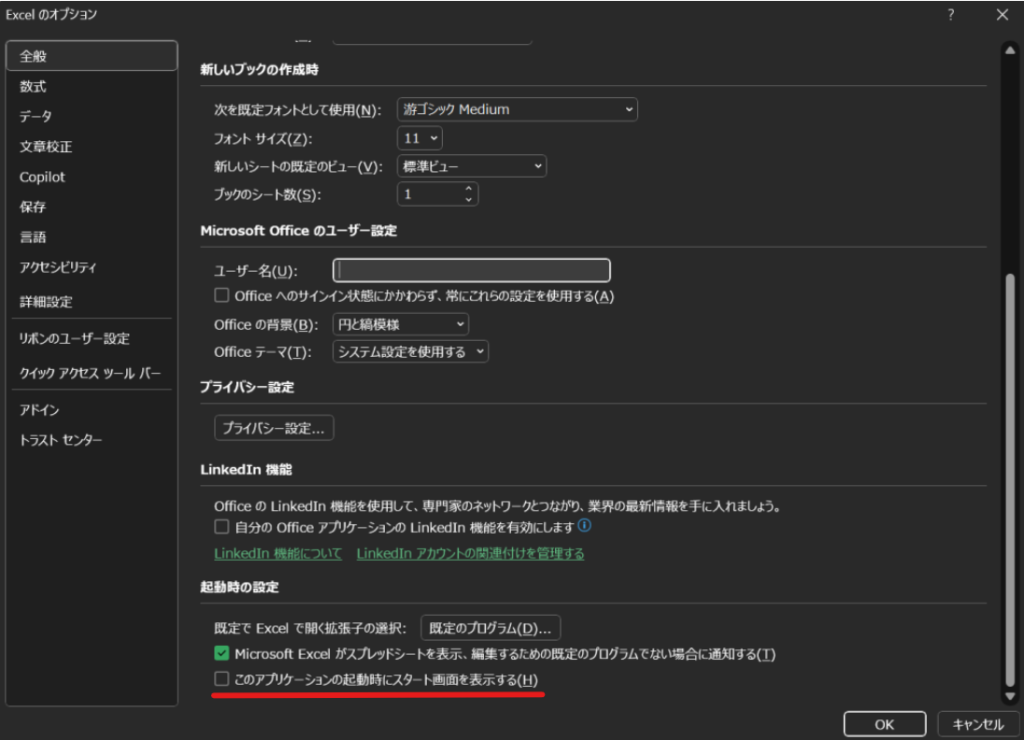Uncheck the Microsoft Excel default program notification checkbox

[222, 654]
